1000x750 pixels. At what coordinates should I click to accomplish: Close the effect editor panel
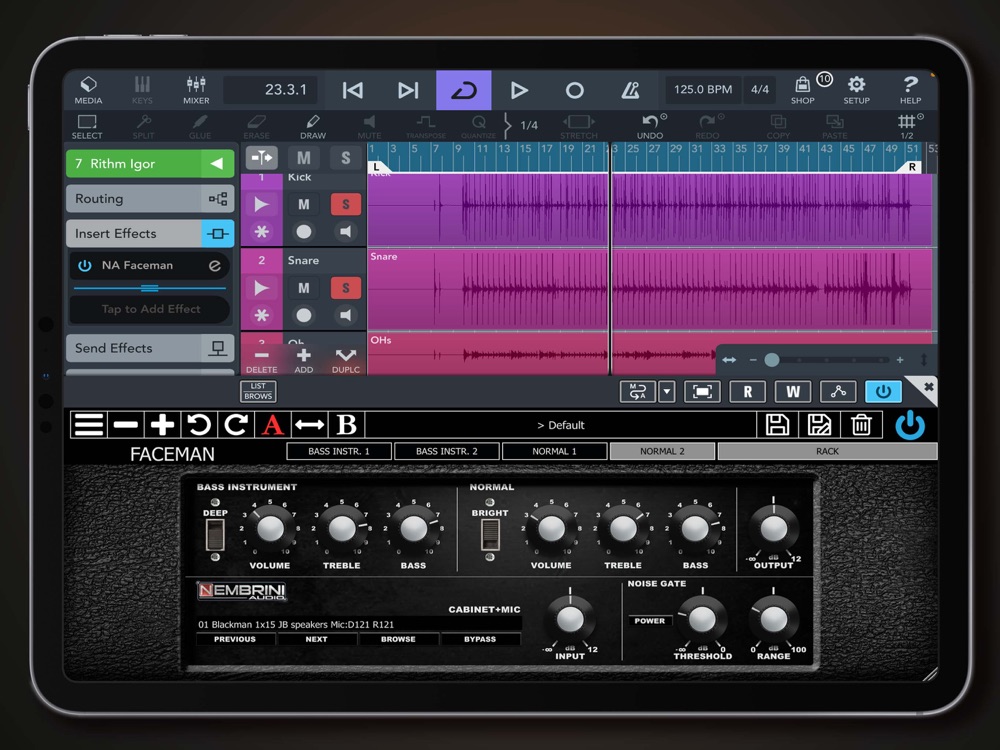click(x=928, y=386)
